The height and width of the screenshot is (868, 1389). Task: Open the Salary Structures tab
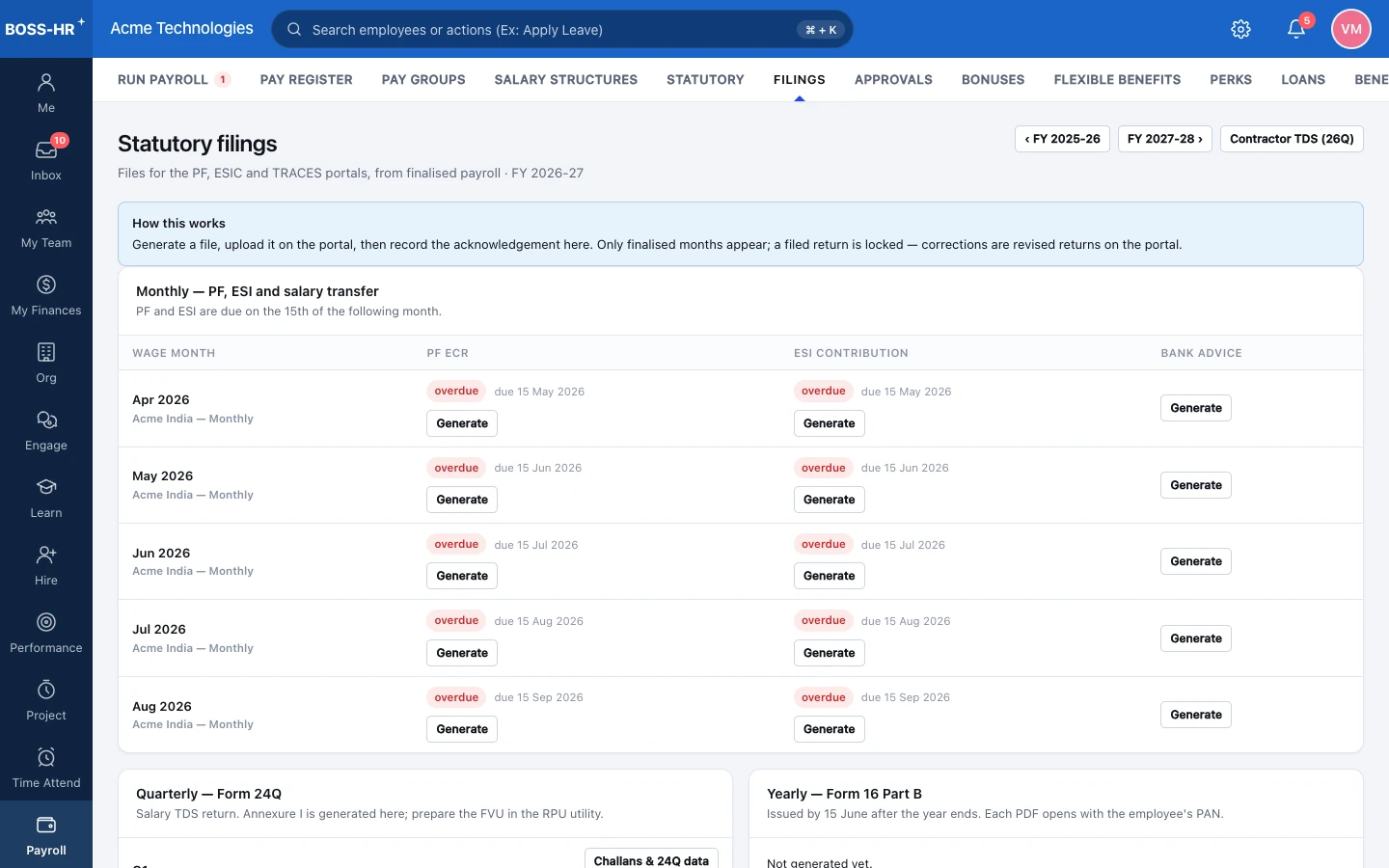(x=566, y=80)
